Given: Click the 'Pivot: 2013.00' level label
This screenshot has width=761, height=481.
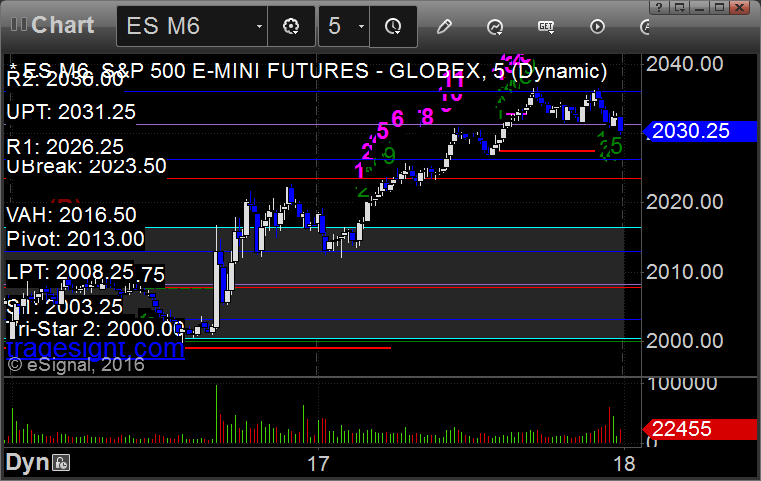Looking at the screenshot, I should tap(75, 239).
